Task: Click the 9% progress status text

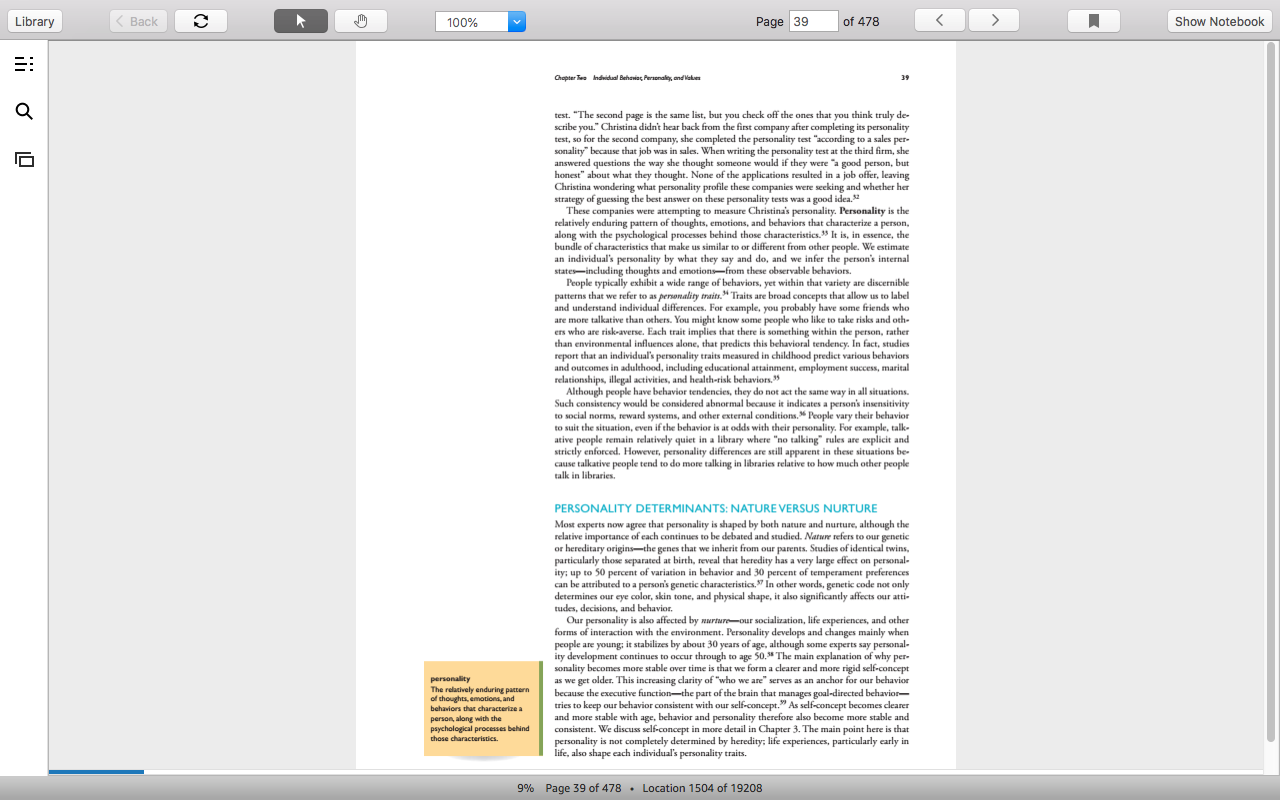Action: click(525, 788)
